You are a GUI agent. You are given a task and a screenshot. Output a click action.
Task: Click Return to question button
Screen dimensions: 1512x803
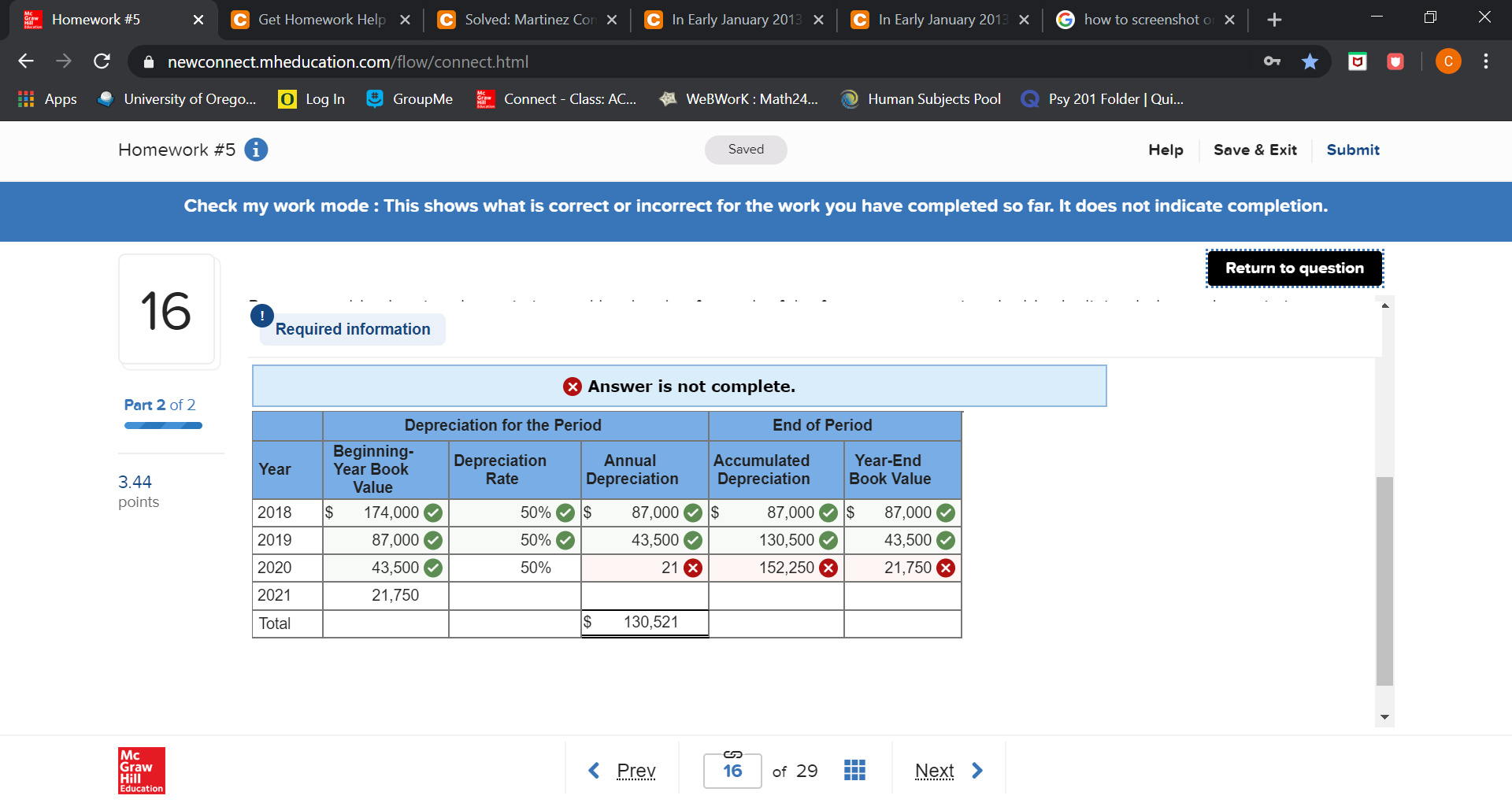pyautogui.click(x=1295, y=268)
